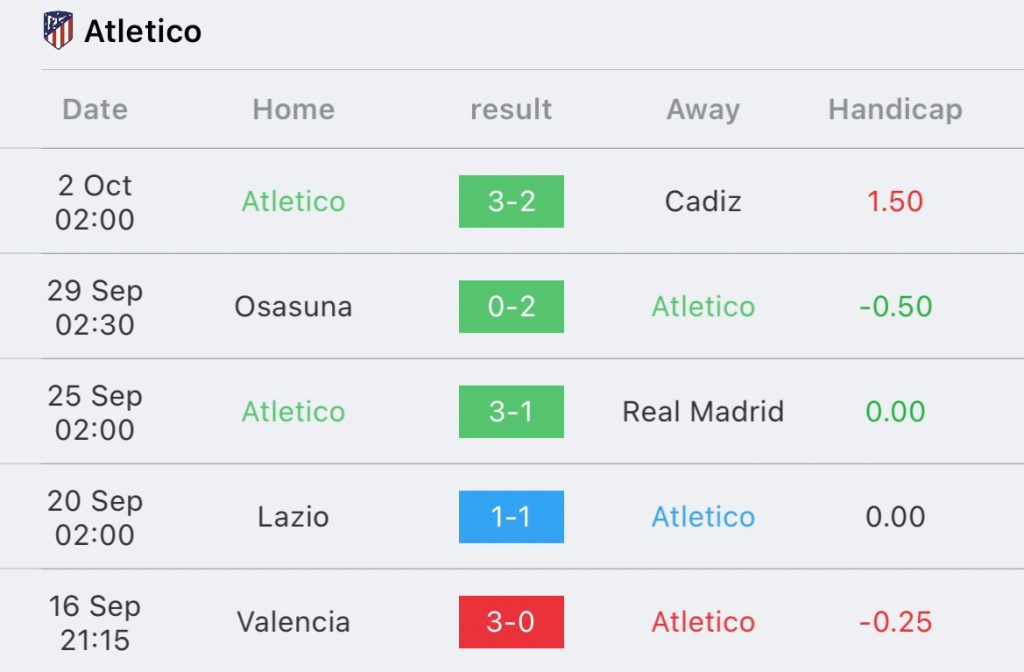Click the red 3-0 loss result badge
This screenshot has width=1024, height=672.
click(x=511, y=621)
